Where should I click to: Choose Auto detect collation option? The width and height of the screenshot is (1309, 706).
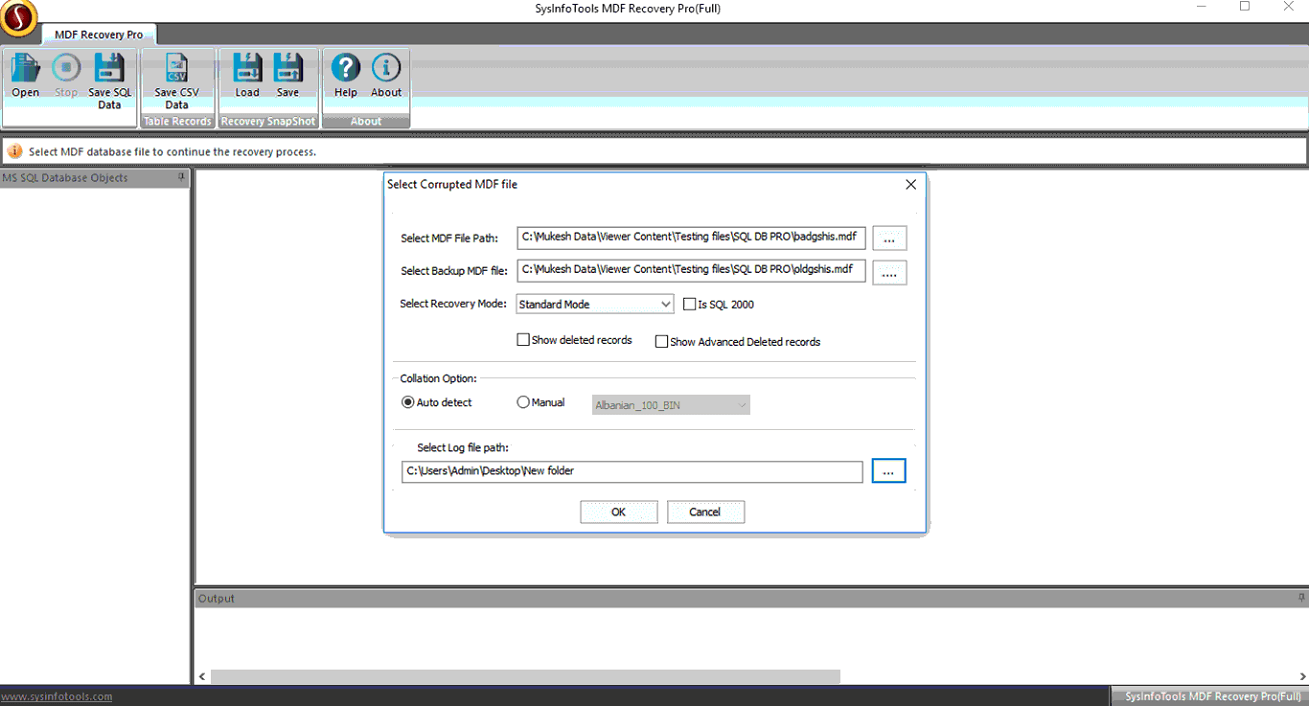[408, 403]
